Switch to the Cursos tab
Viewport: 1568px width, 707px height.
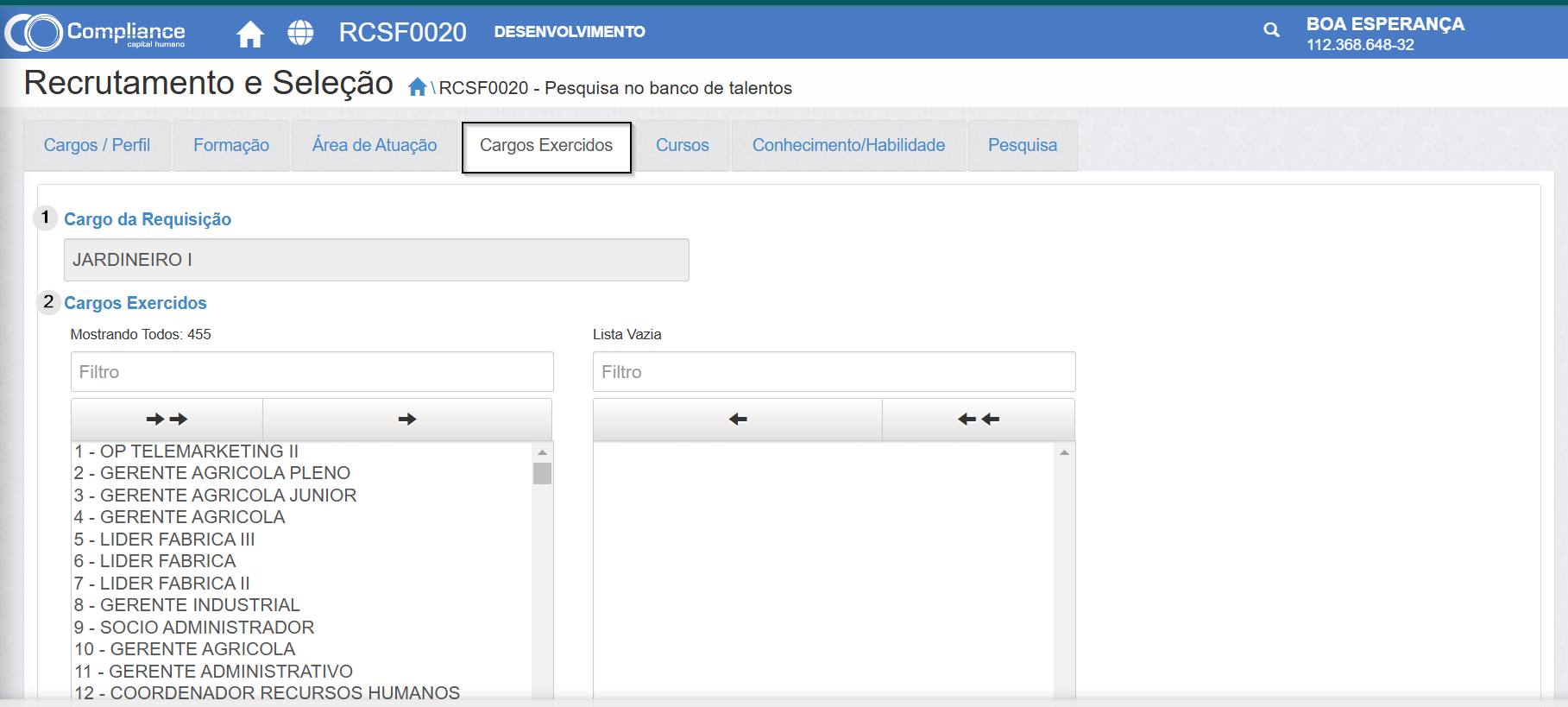pyautogui.click(x=683, y=145)
